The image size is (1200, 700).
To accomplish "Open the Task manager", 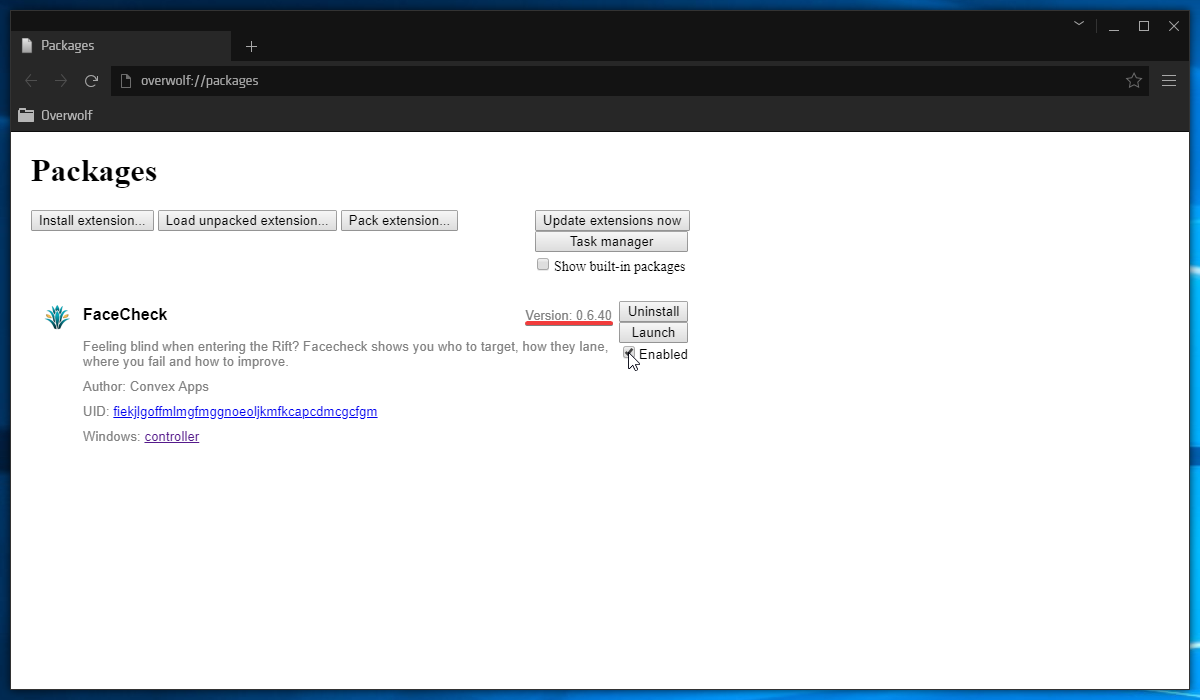I will pos(612,242).
